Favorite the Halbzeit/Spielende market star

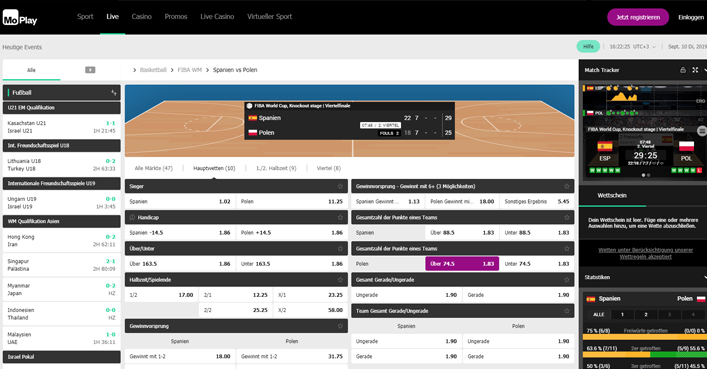pos(340,280)
